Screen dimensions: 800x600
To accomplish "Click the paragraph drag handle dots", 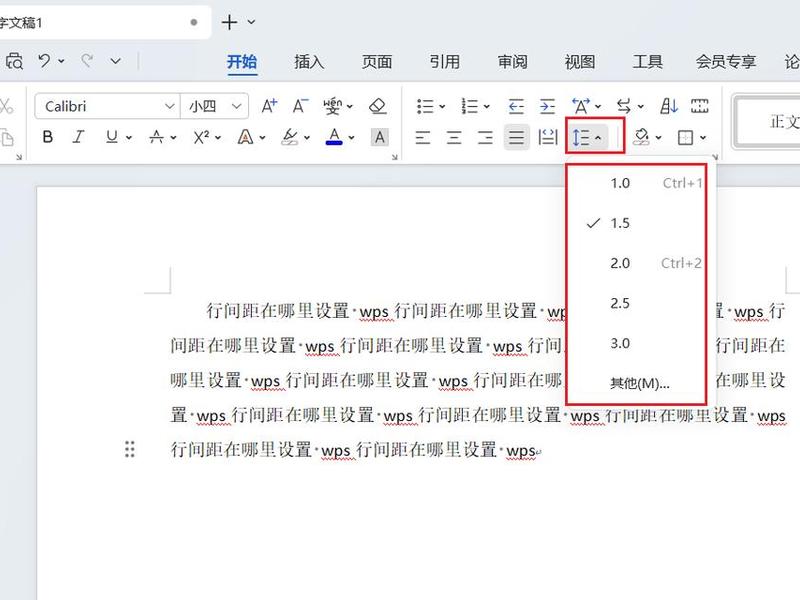I will (130, 449).
